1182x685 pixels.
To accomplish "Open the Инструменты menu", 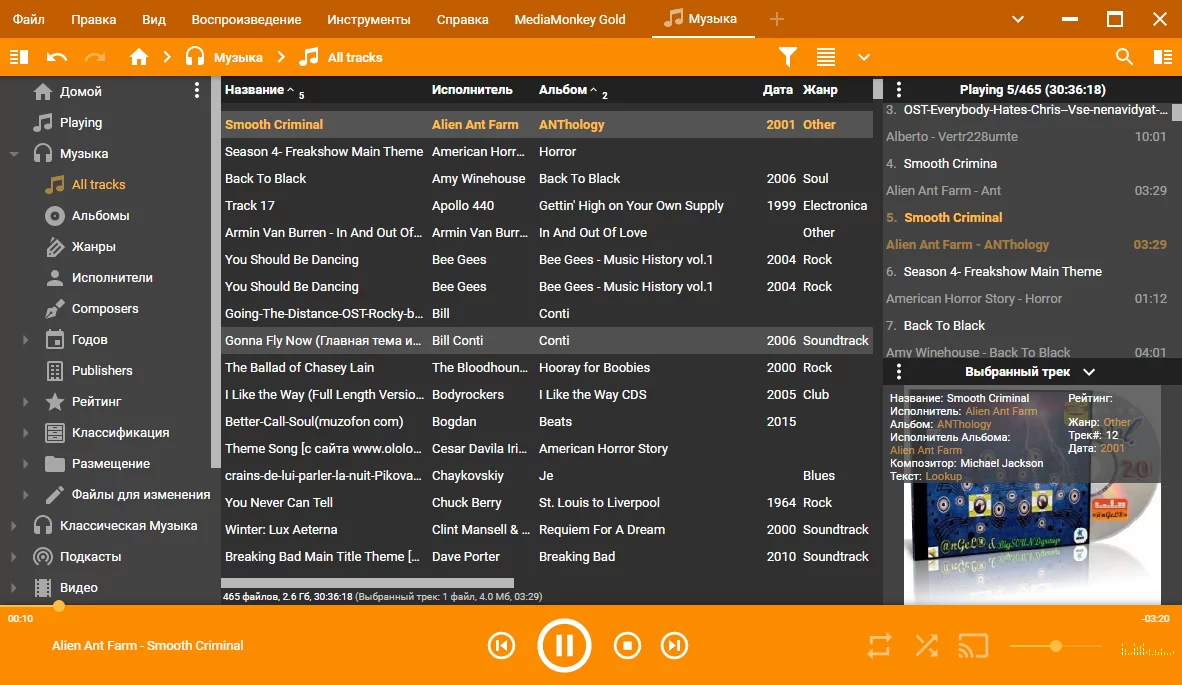I will 369,19.
